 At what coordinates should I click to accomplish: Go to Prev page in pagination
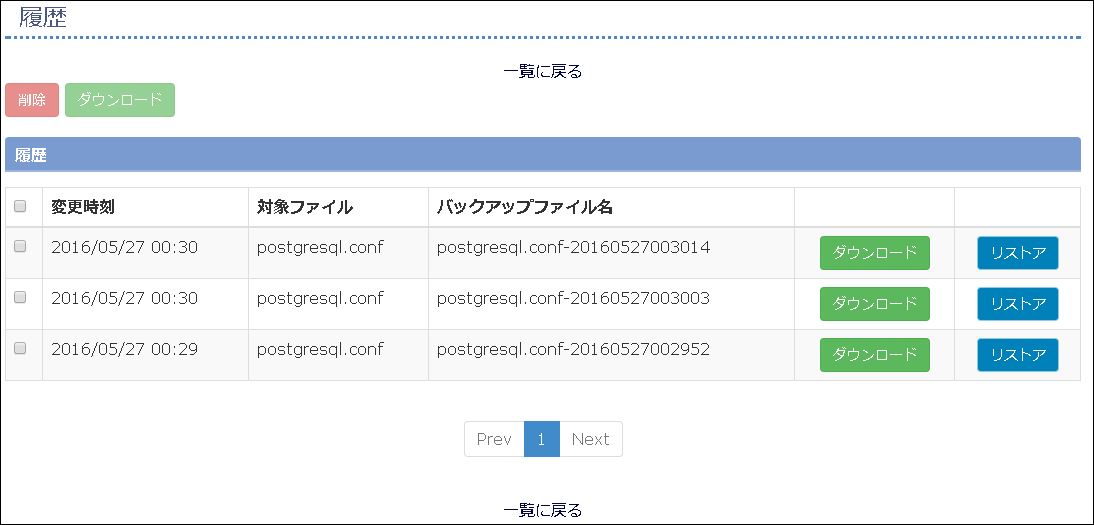coord(494,439)
